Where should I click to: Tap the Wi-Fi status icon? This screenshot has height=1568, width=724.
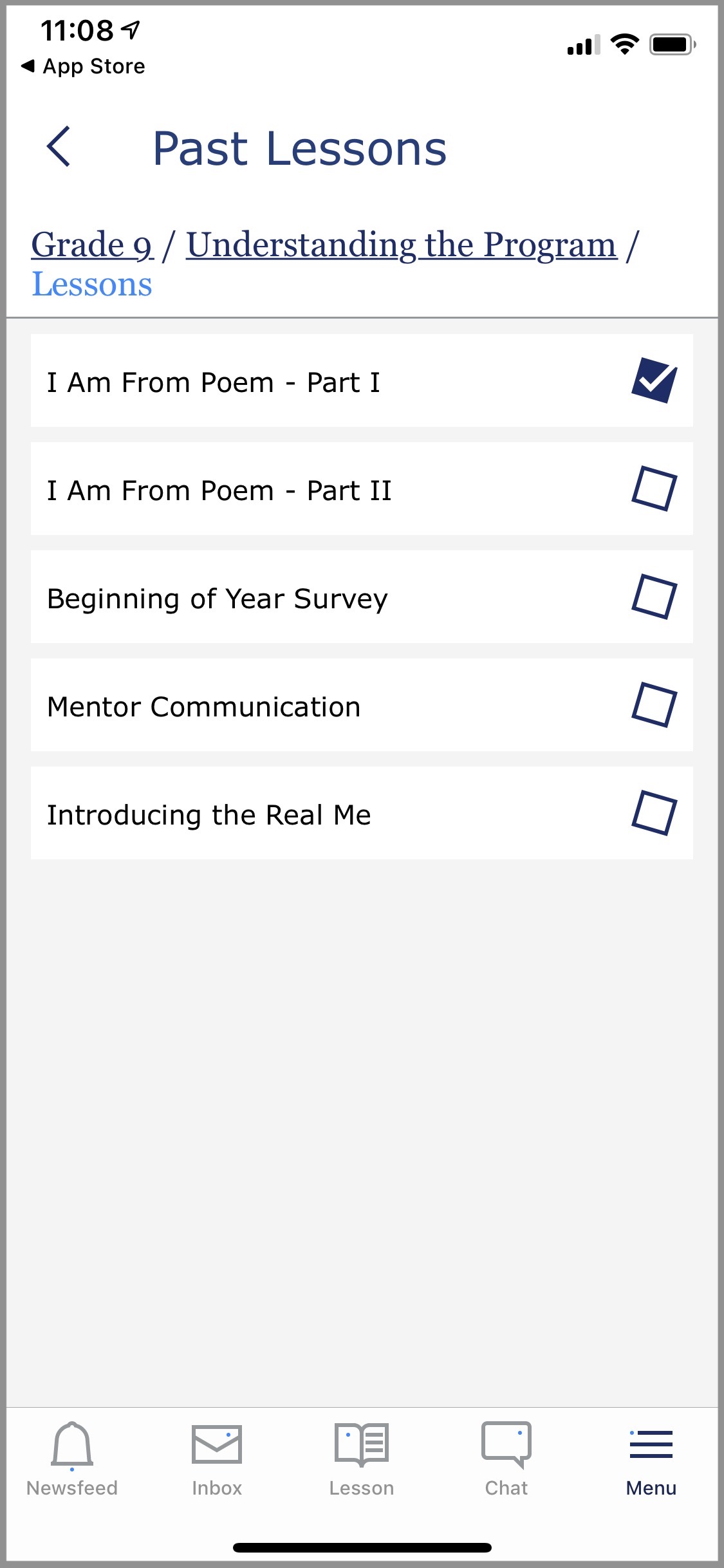pyautogui.click(x=624, y=44)
